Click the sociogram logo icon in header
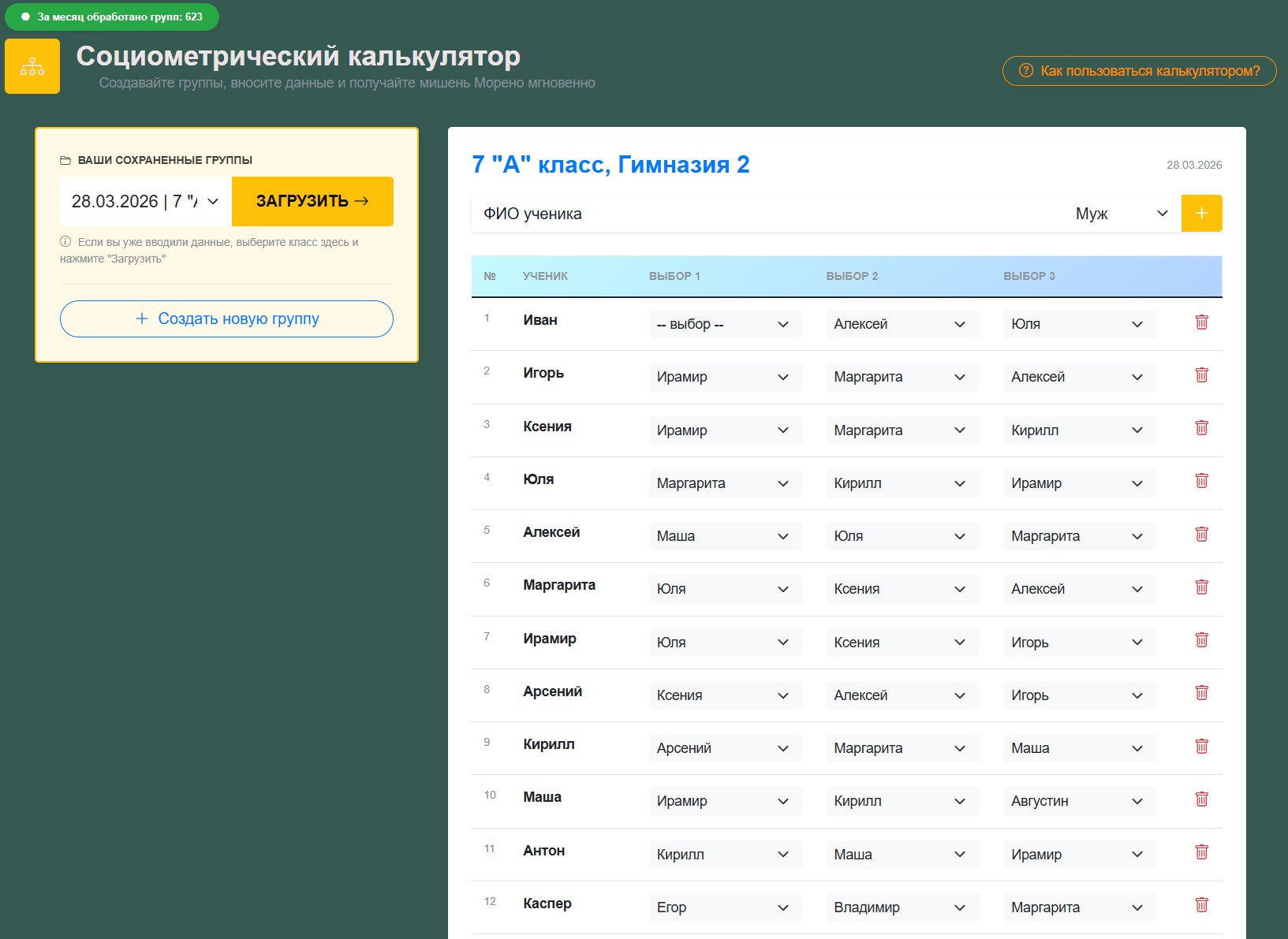The image size is (1288, 939). coord(32,65)
